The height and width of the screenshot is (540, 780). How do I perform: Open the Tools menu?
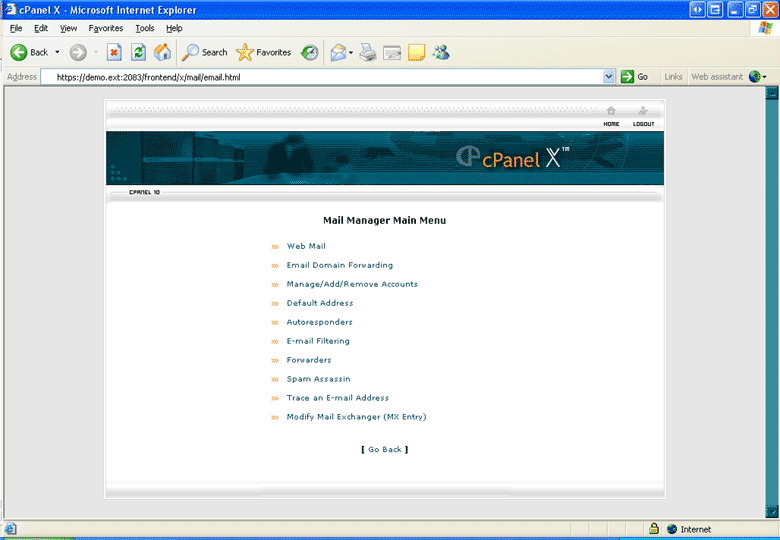pos(145,28)
